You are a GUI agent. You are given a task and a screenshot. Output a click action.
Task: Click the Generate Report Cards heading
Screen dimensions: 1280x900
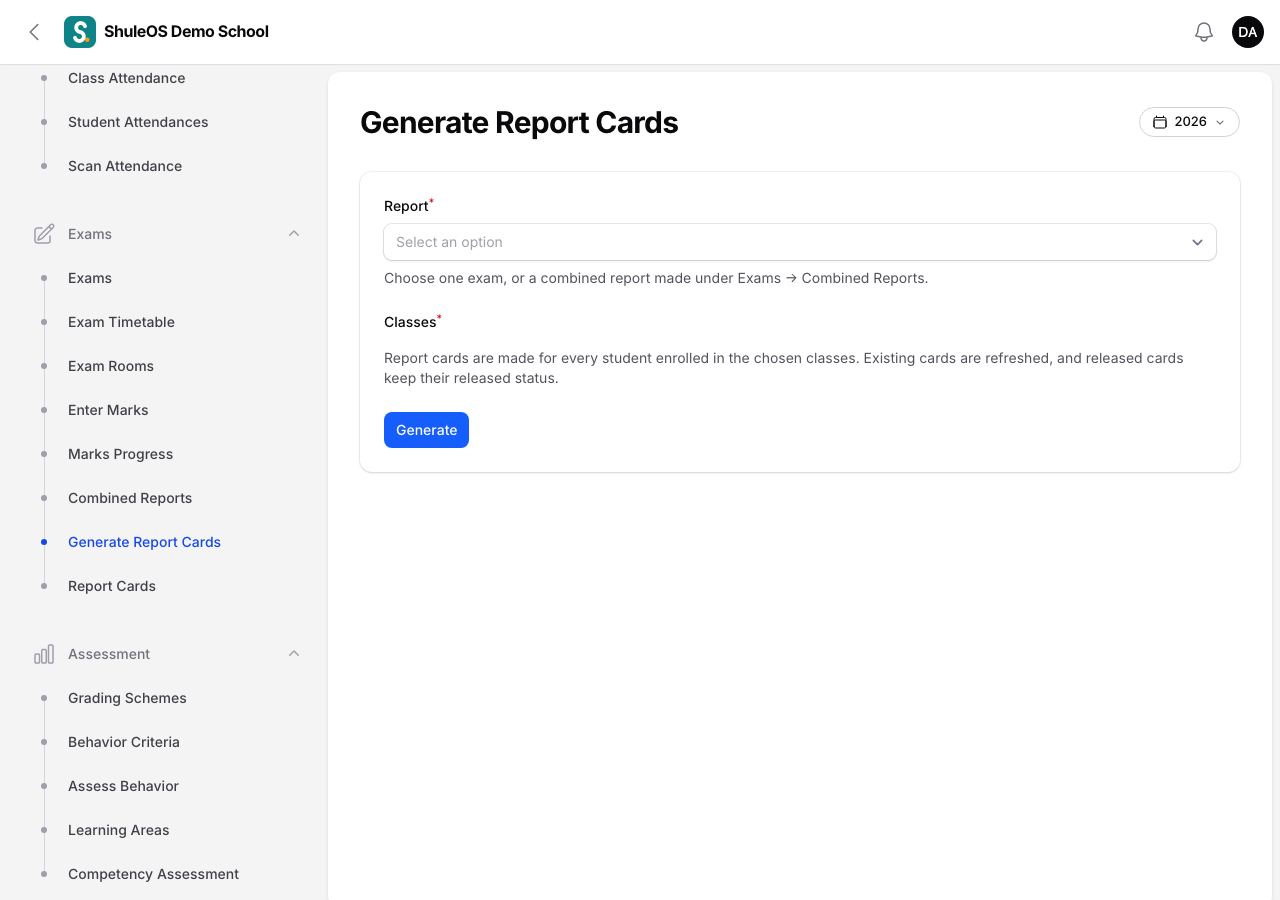pos(519,122)
